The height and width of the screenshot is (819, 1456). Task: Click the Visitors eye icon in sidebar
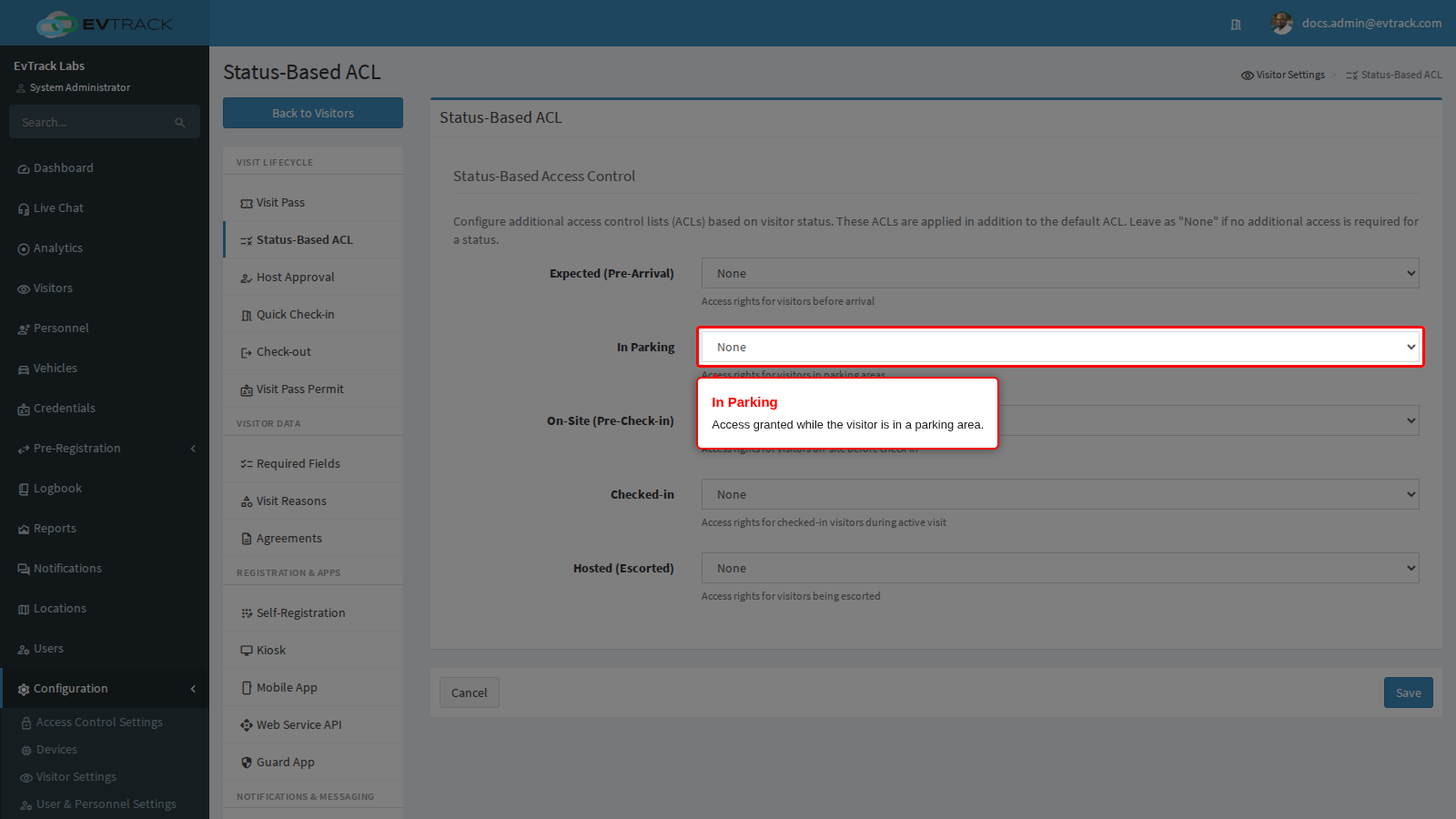pyautogui.click(x=24, y=289)
